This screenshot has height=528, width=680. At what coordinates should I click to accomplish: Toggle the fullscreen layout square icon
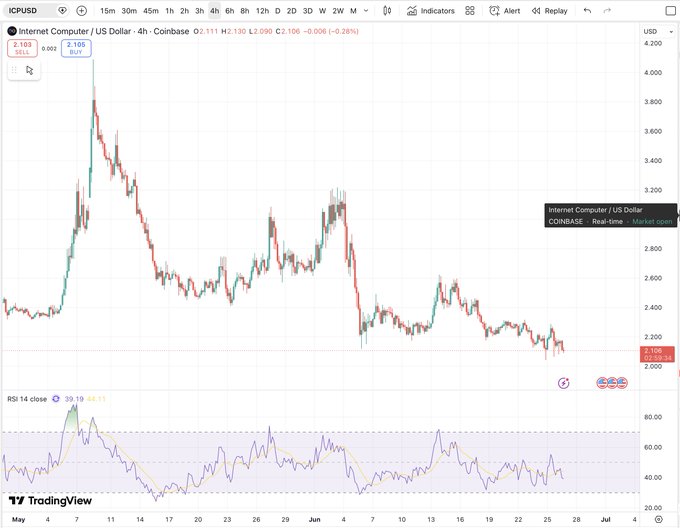click(x=670, y=11)
